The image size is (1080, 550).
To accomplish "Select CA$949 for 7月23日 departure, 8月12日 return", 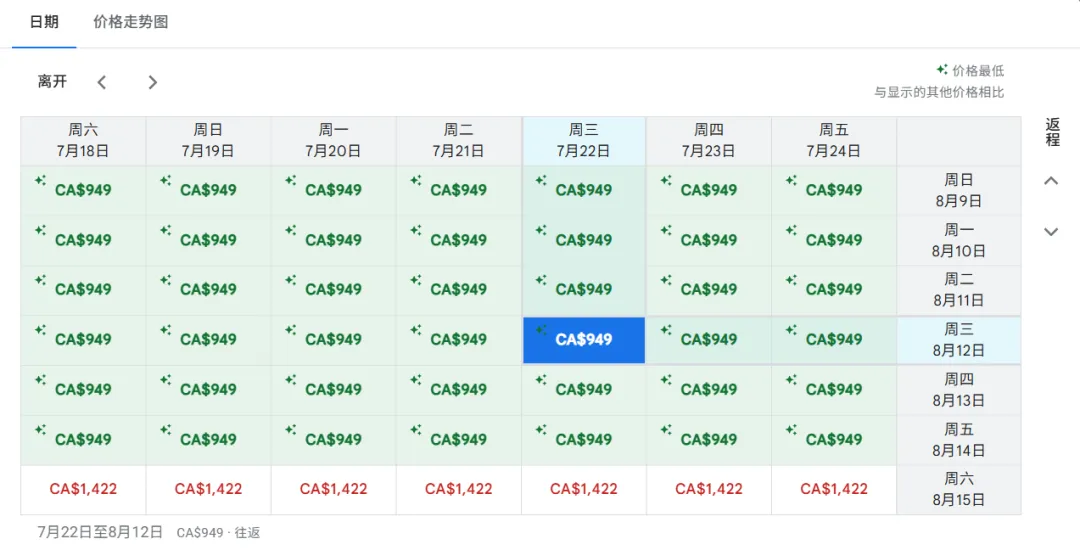I will [709, 340].
